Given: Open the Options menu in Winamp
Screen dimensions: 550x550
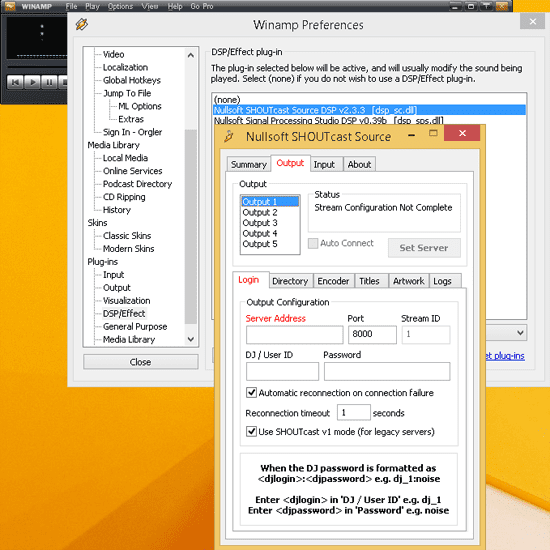Looking at the screenshot, I should 120,6.
